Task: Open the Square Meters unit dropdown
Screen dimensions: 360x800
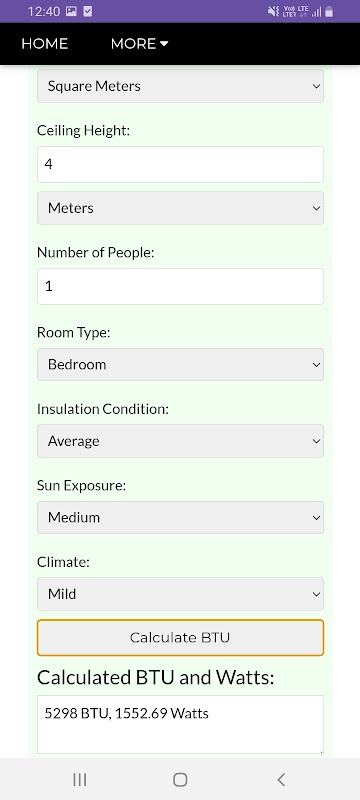Action: coord(181,86)
